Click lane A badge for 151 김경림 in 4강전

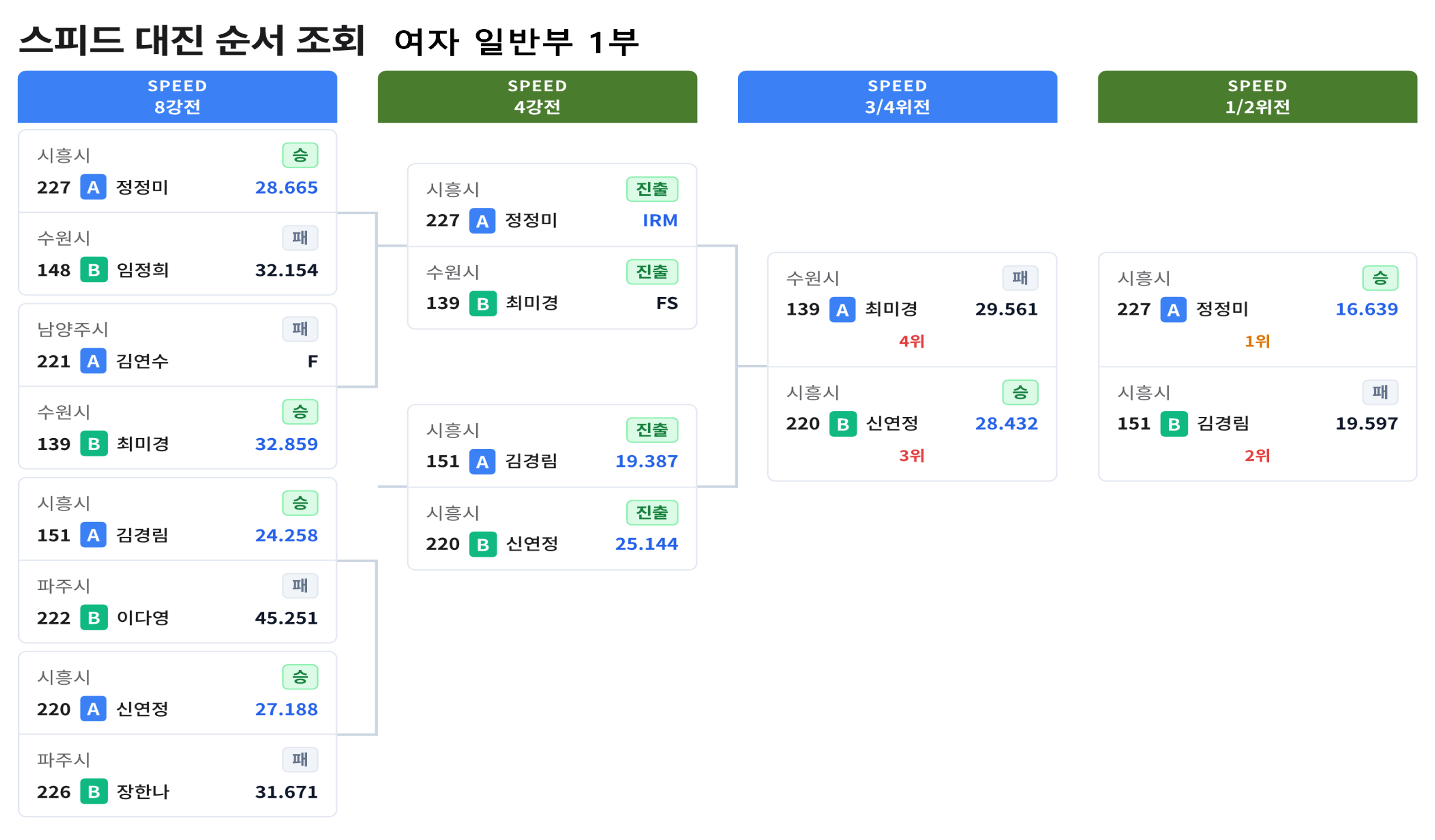(482, 461)
